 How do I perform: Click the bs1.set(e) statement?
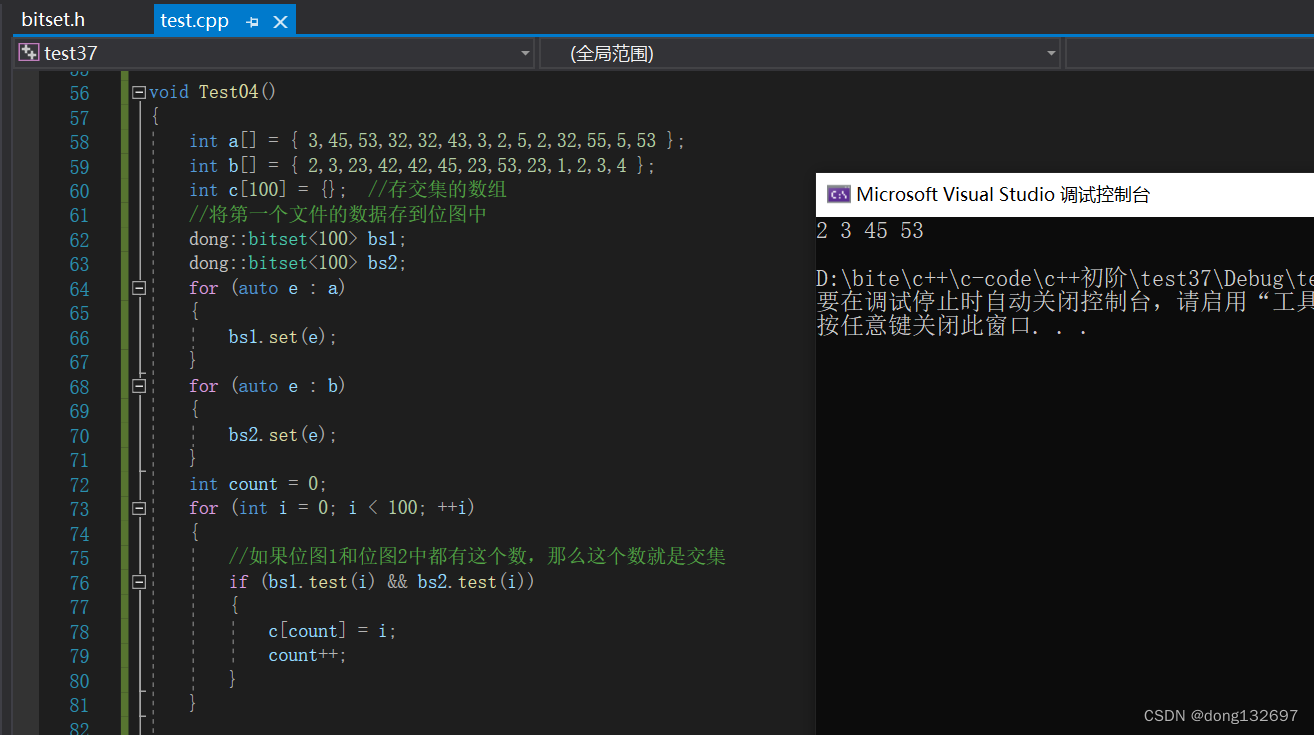pos(283,337)
